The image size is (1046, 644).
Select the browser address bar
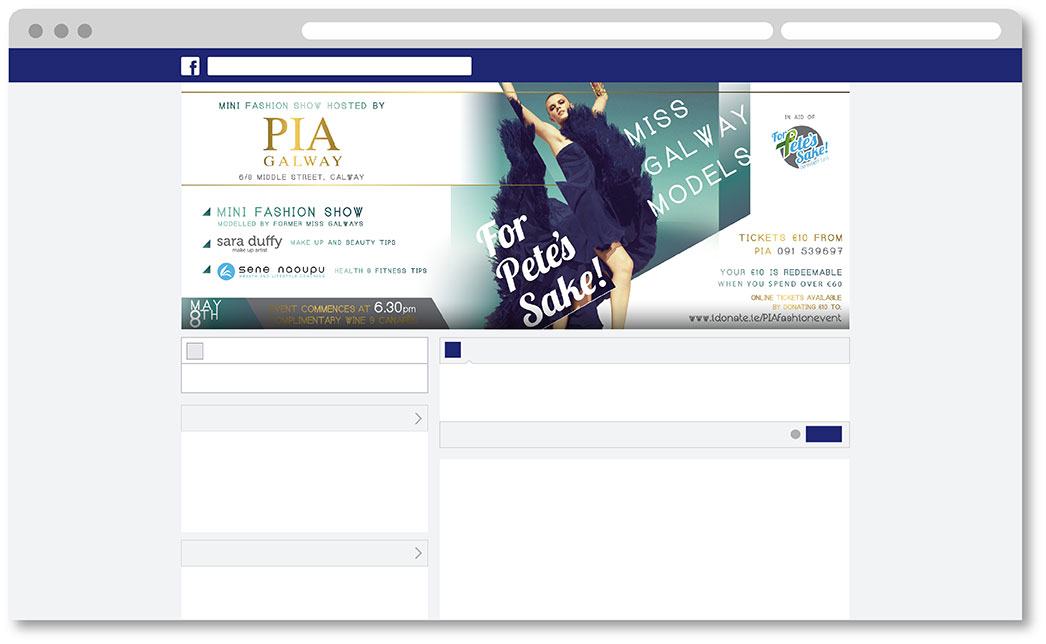(537, 31)
